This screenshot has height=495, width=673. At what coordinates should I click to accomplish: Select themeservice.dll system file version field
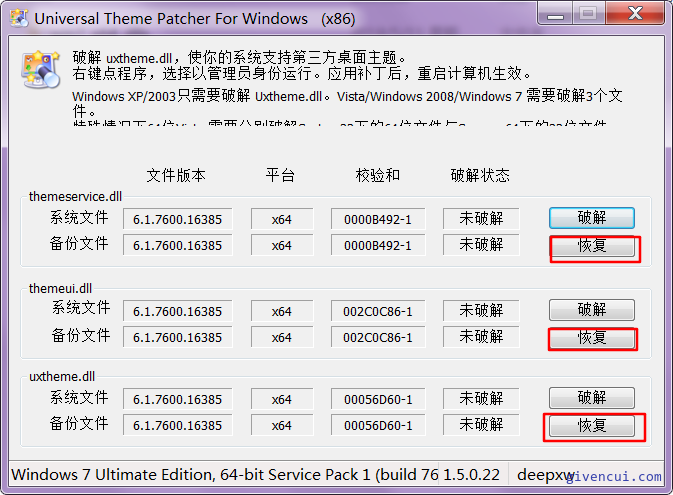(178, 219)
